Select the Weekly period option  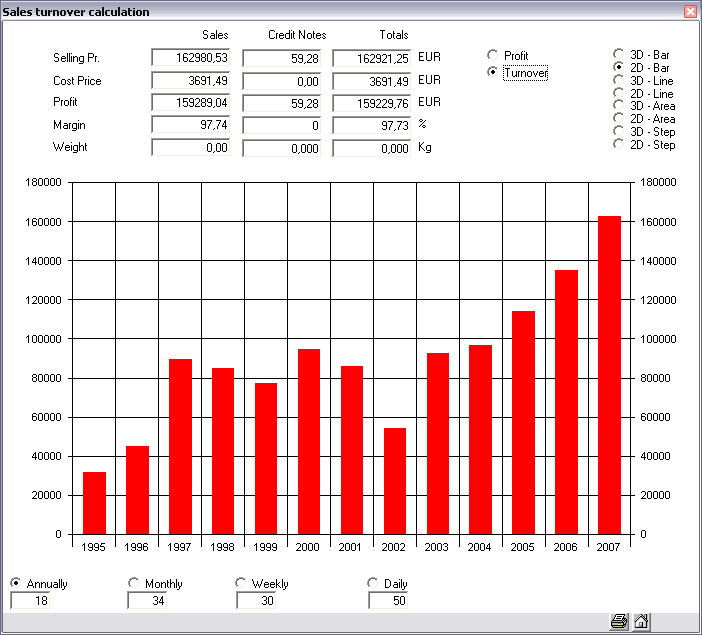click(241, 583)
